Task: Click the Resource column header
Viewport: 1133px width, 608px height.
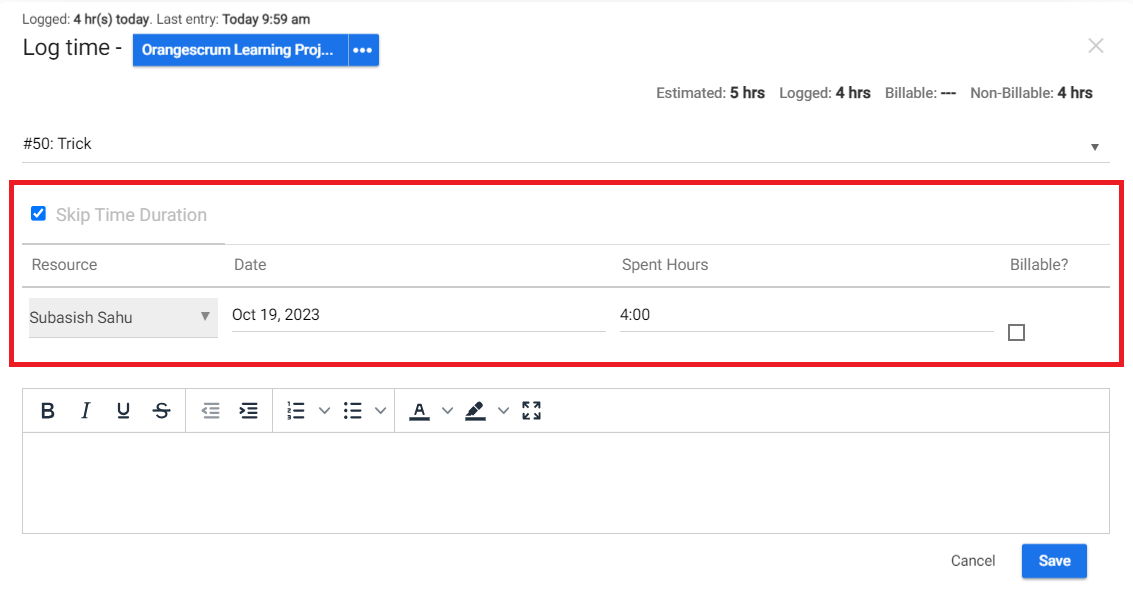Action: 64,265
